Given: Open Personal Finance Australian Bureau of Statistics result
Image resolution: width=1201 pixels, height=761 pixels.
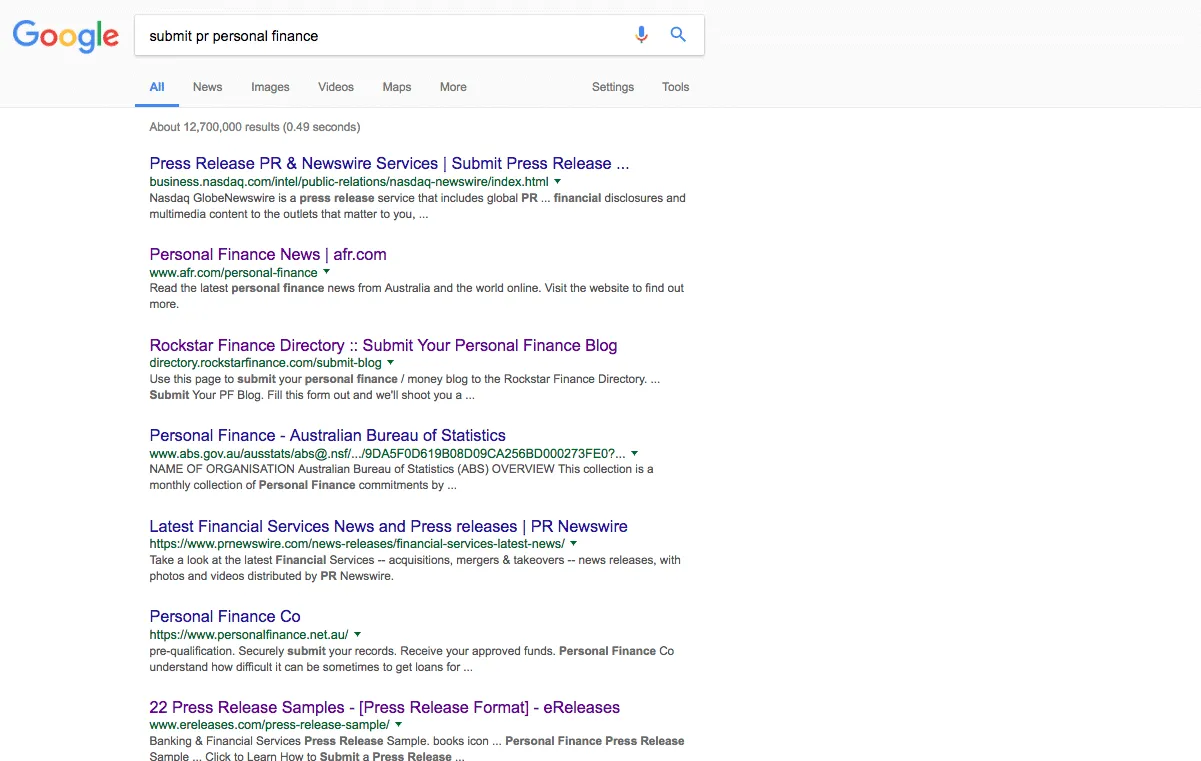Looking at the screenshot, I should click(x=327, y=435).
